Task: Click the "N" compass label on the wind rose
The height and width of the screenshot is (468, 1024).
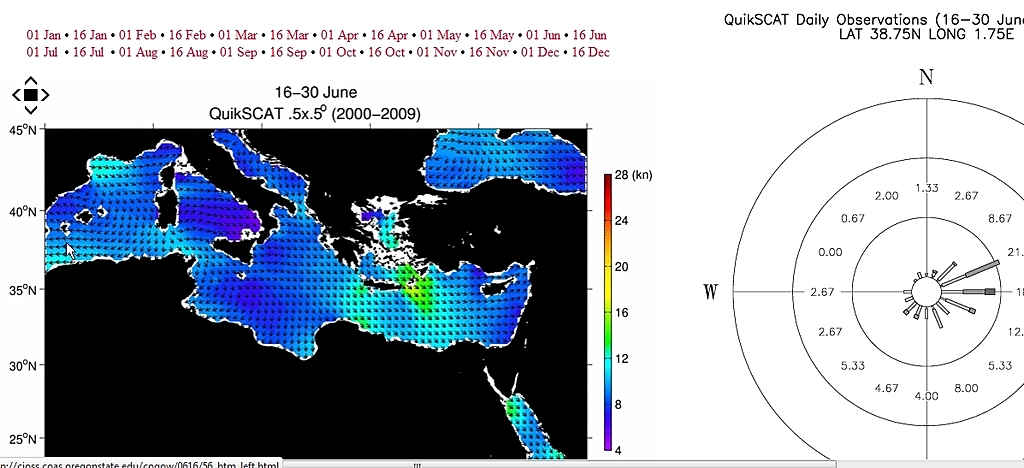Action: tap(926, 77)
